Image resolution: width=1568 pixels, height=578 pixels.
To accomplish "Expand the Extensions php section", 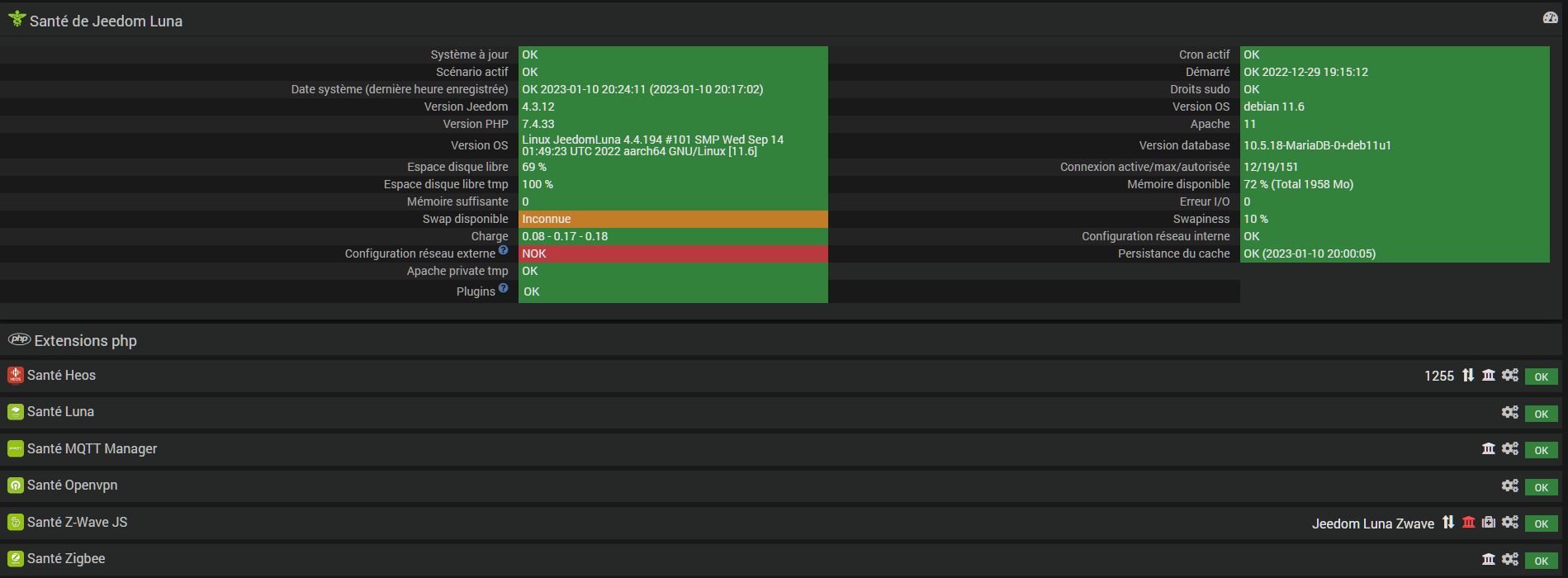I will tap(85, 341).
